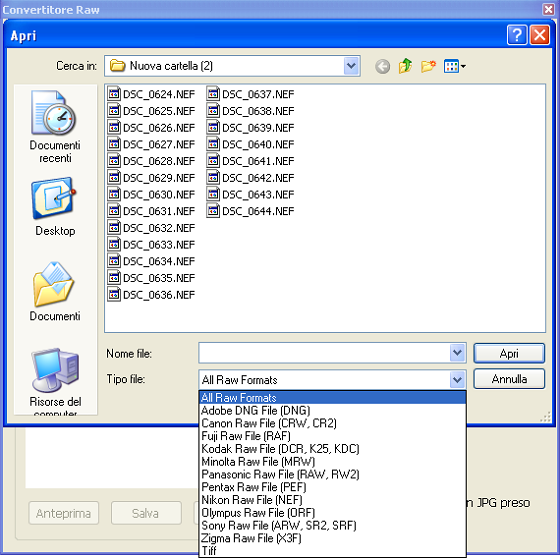Screen dimensions: 560x559
Task: Select DSC_0630.NEF
Action: [x=151, y=194]
